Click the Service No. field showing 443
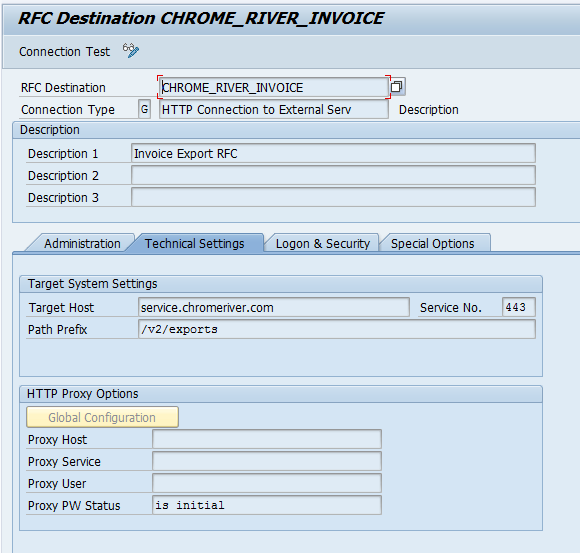The height and width of the screenshot is (553, 580). pyautogui.click(x=519, y=307)
